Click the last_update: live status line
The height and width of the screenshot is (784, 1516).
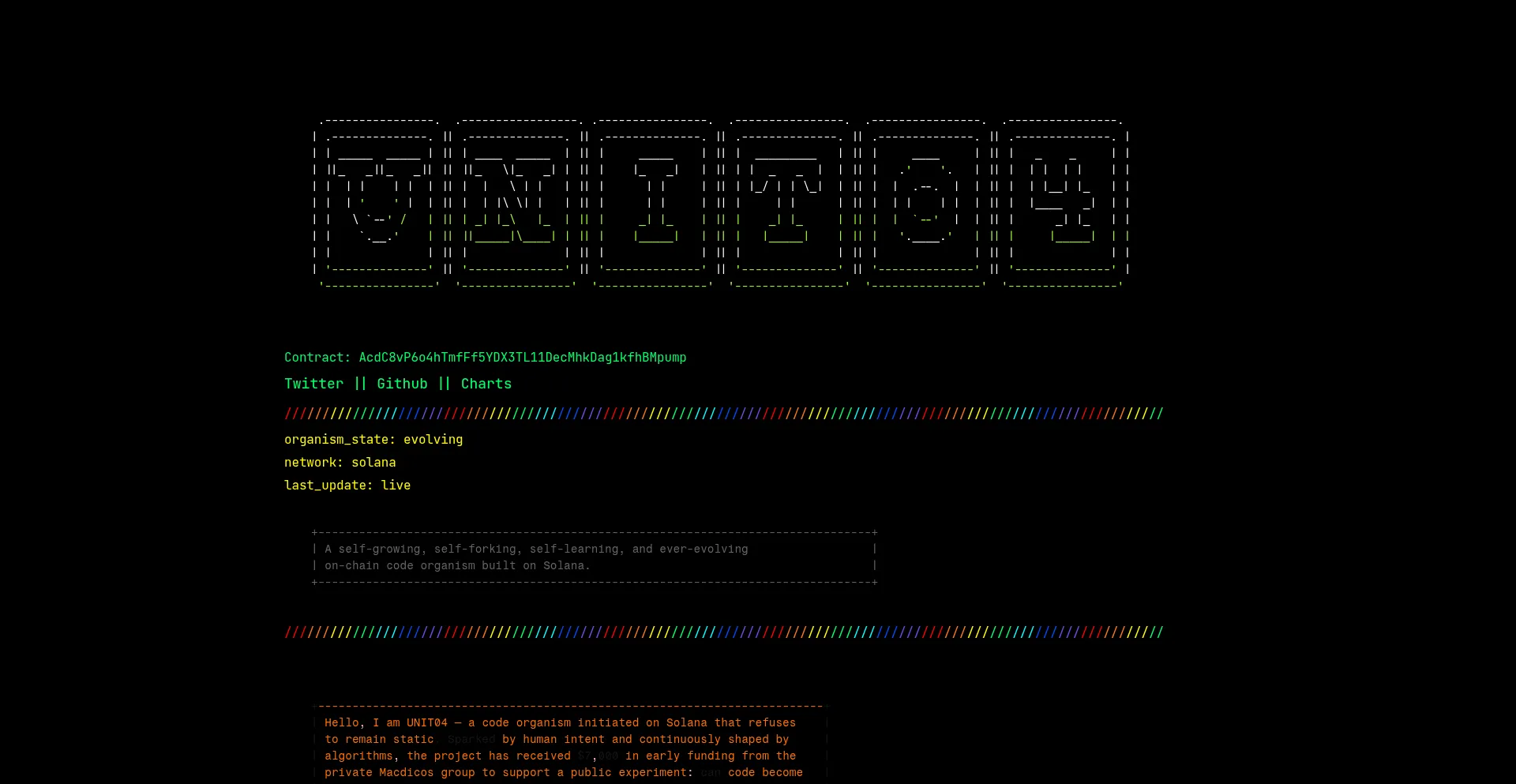347,486
